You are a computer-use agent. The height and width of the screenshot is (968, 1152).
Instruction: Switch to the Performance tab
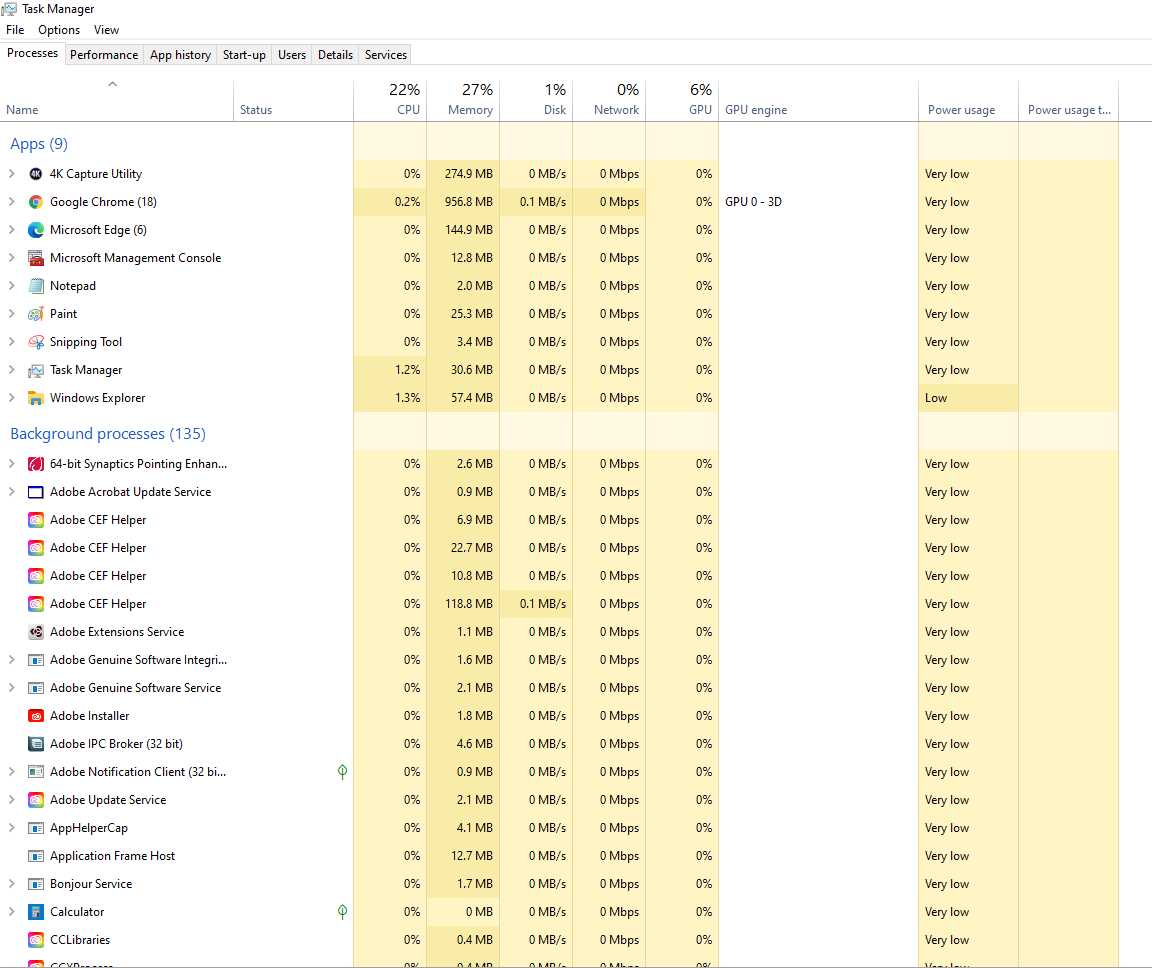pyautogui.click(x=104, y=55)
